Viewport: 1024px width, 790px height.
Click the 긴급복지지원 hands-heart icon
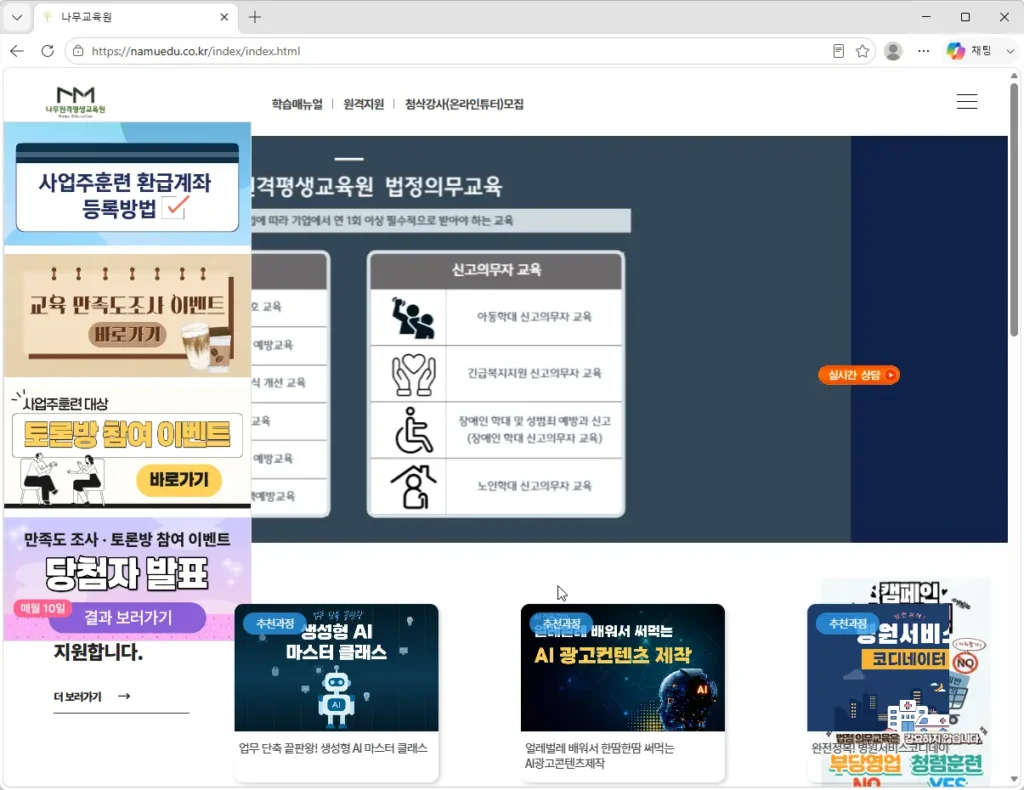pos(413,374)
